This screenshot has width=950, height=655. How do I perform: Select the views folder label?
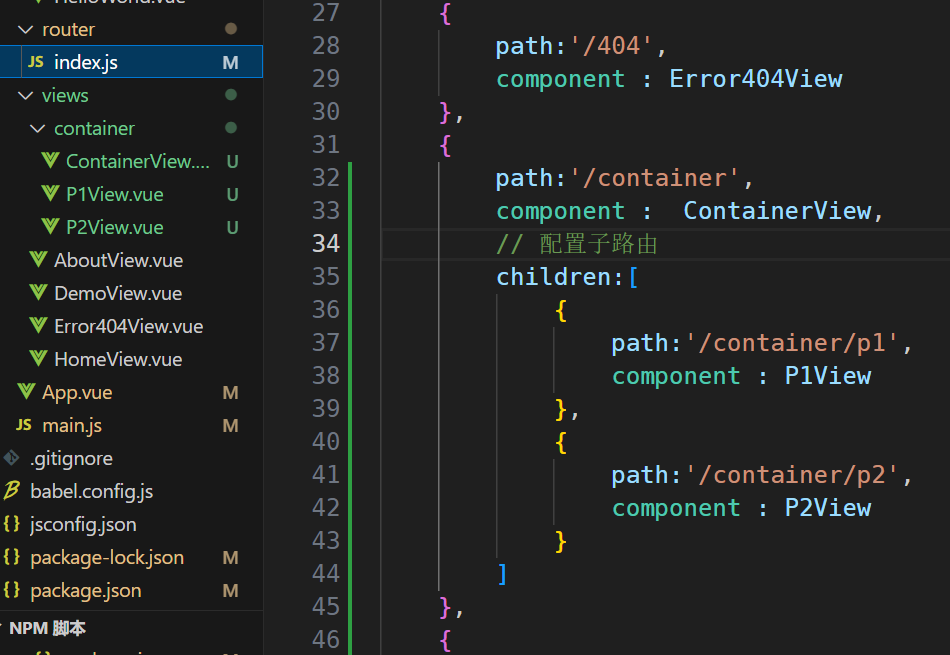pyautogui.click(x=65, y=95)
